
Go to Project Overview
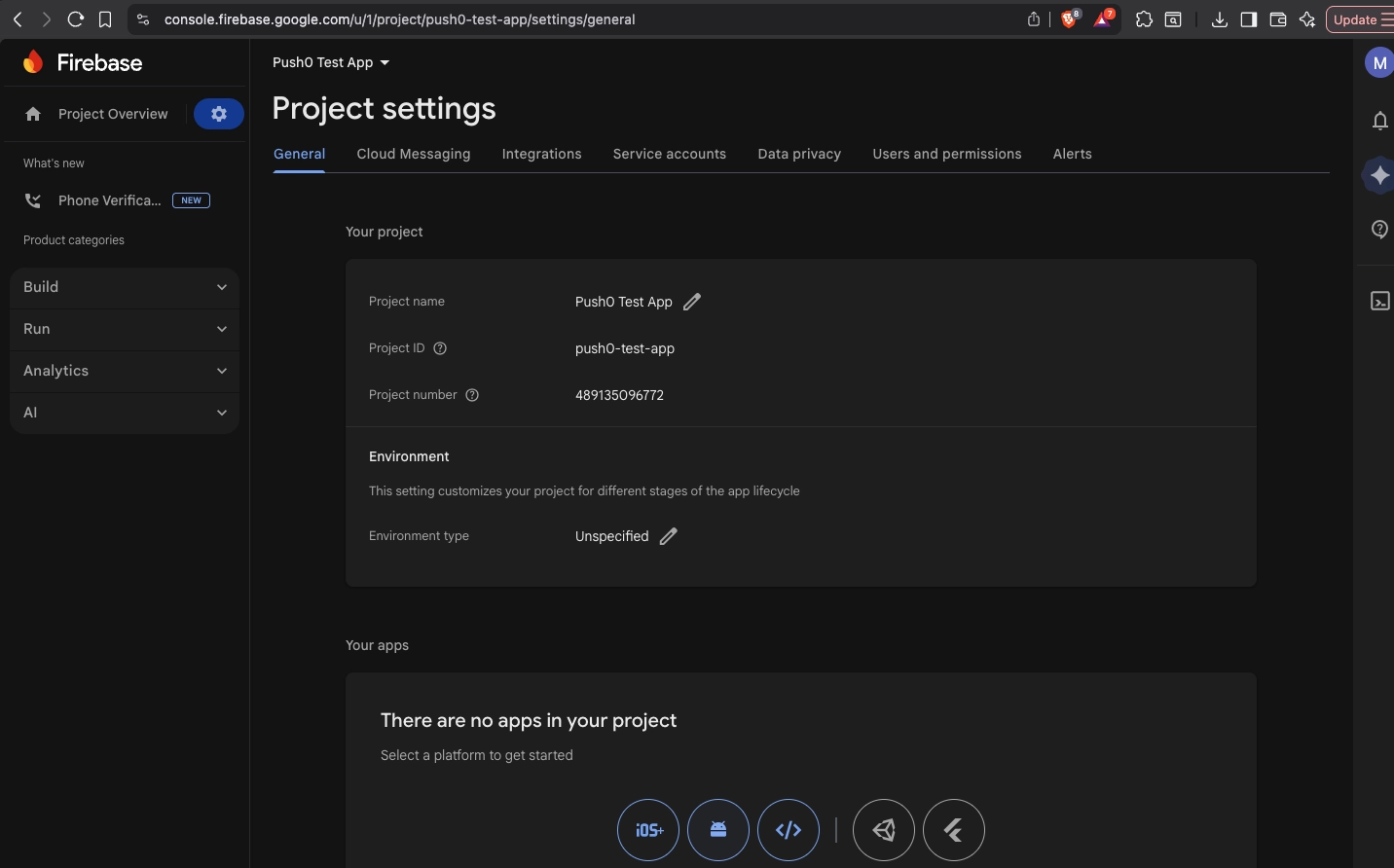[x=113, y=114]
